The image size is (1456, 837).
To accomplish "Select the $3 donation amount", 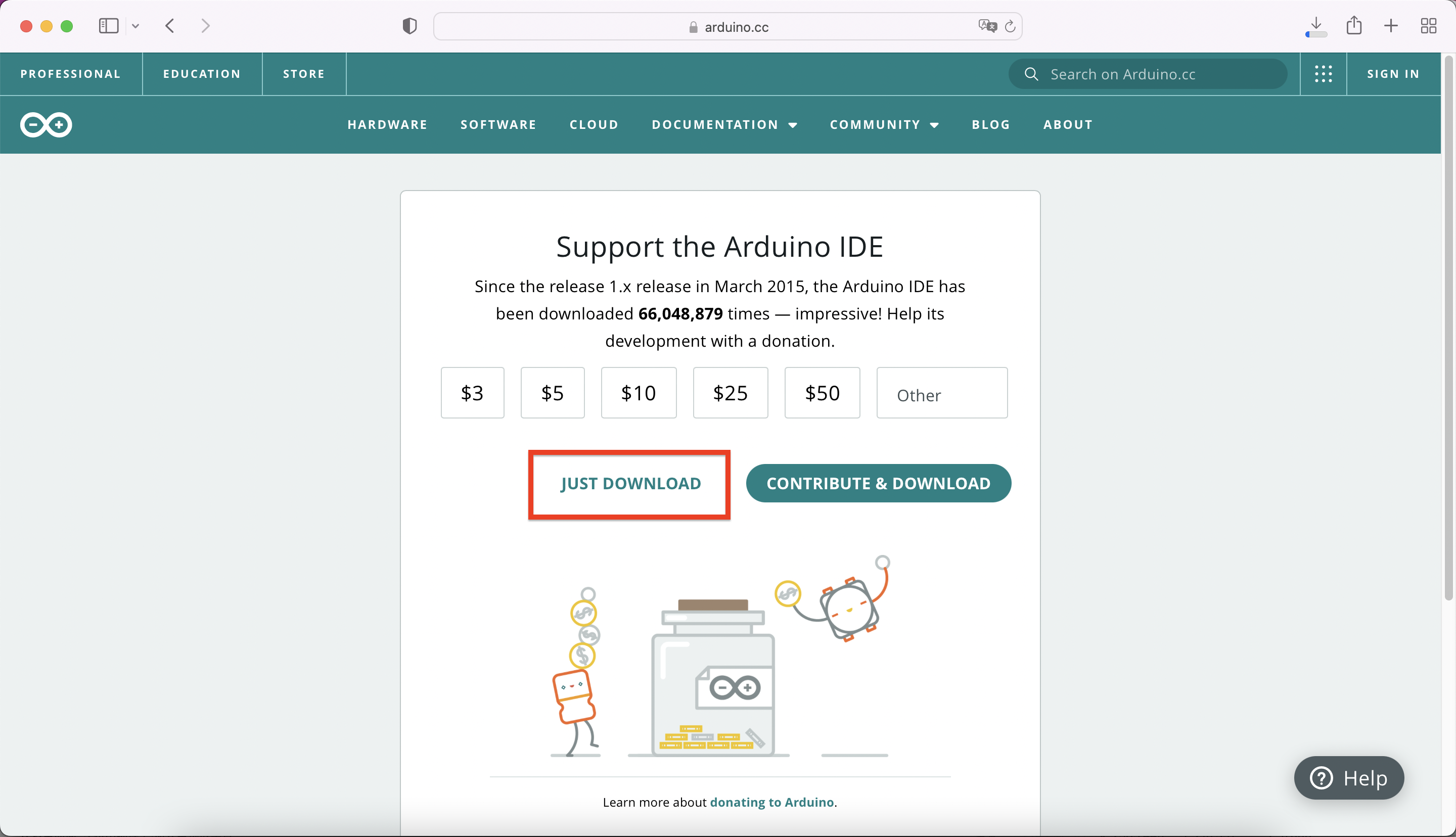I will coord(473,393).
